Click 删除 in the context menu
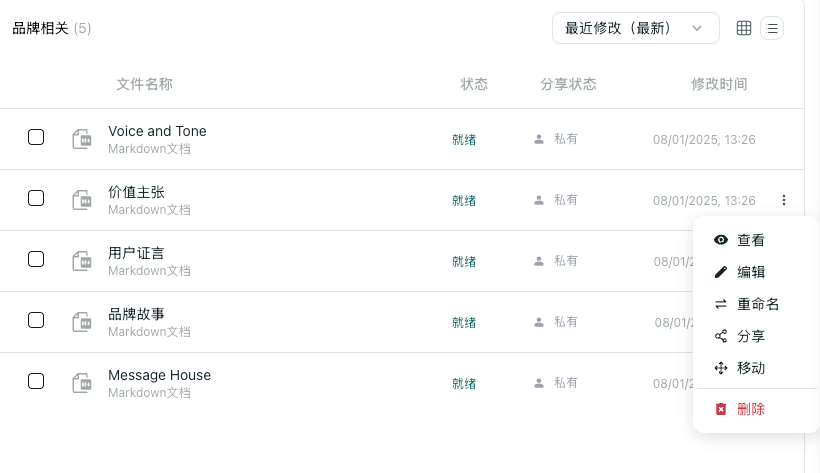 point(751,409)
